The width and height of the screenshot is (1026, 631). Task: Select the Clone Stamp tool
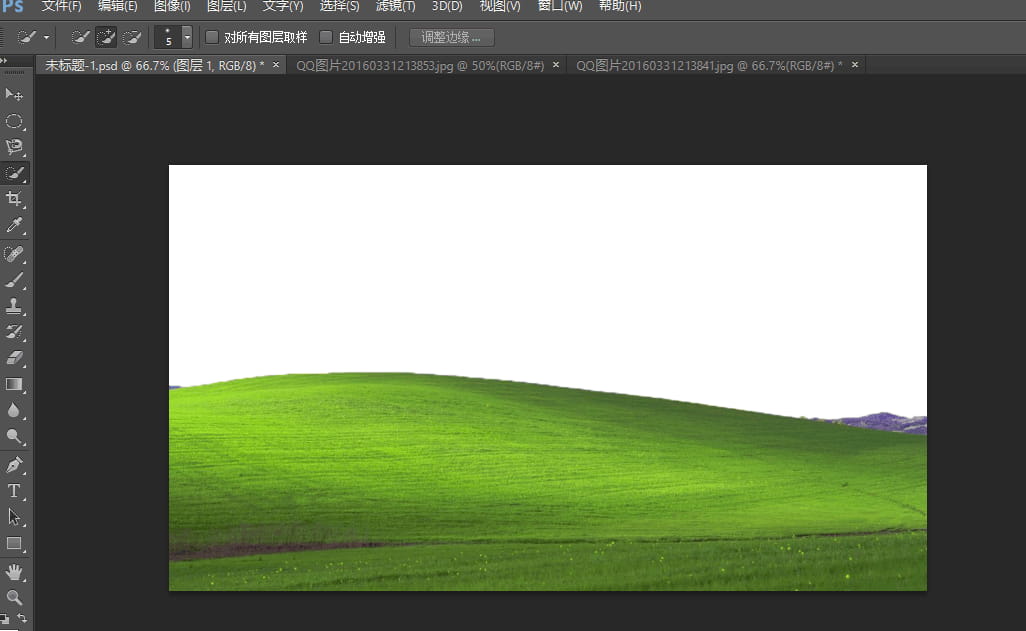pyautogui.click(x=14, y=306)
